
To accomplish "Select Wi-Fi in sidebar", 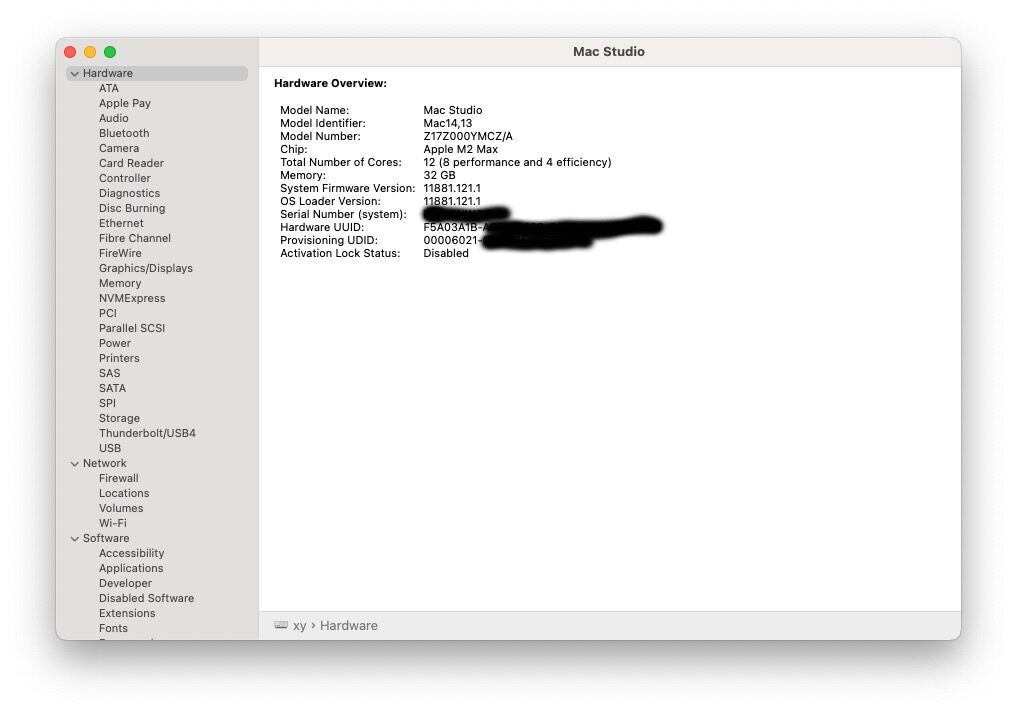I will point(113,523).
